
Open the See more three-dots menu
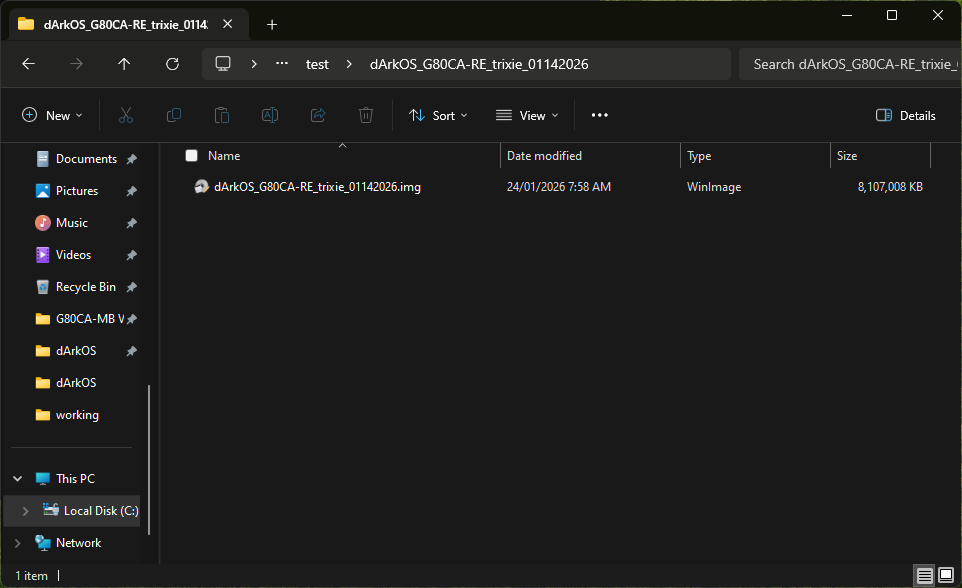[599, 115]
